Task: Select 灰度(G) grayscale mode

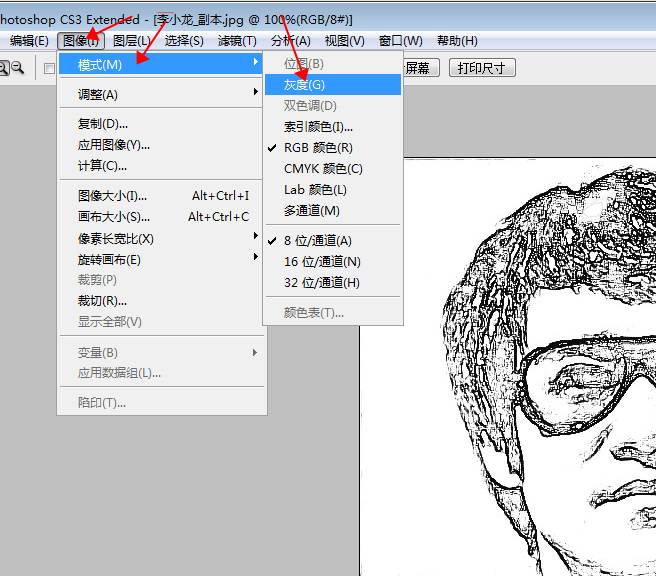Action: [304, 85]
